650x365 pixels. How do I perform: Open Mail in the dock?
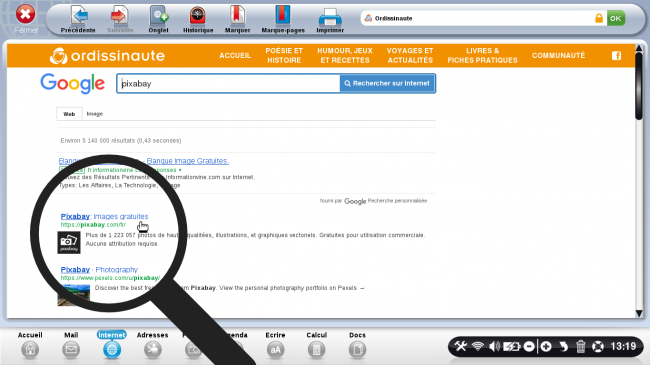71,345
